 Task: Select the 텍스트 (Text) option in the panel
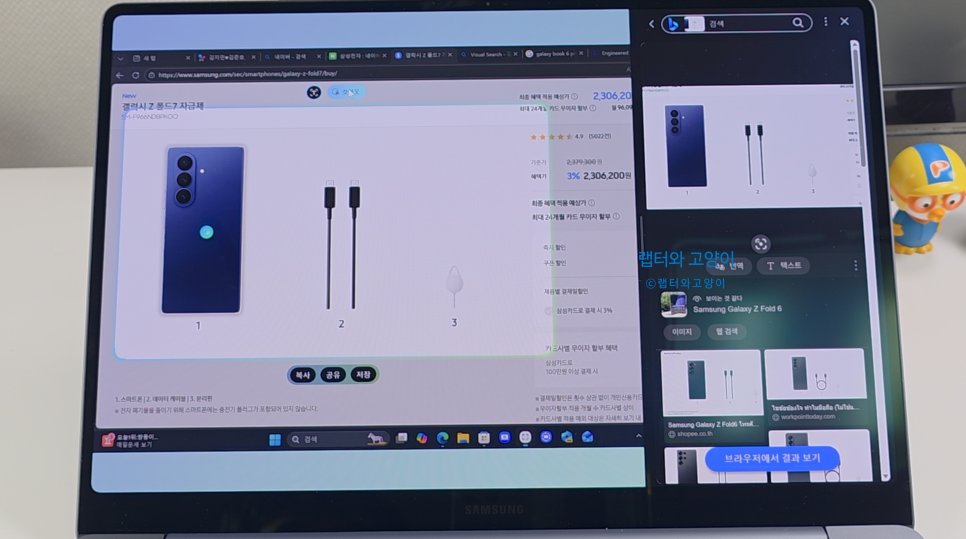(x=784, y=265)
